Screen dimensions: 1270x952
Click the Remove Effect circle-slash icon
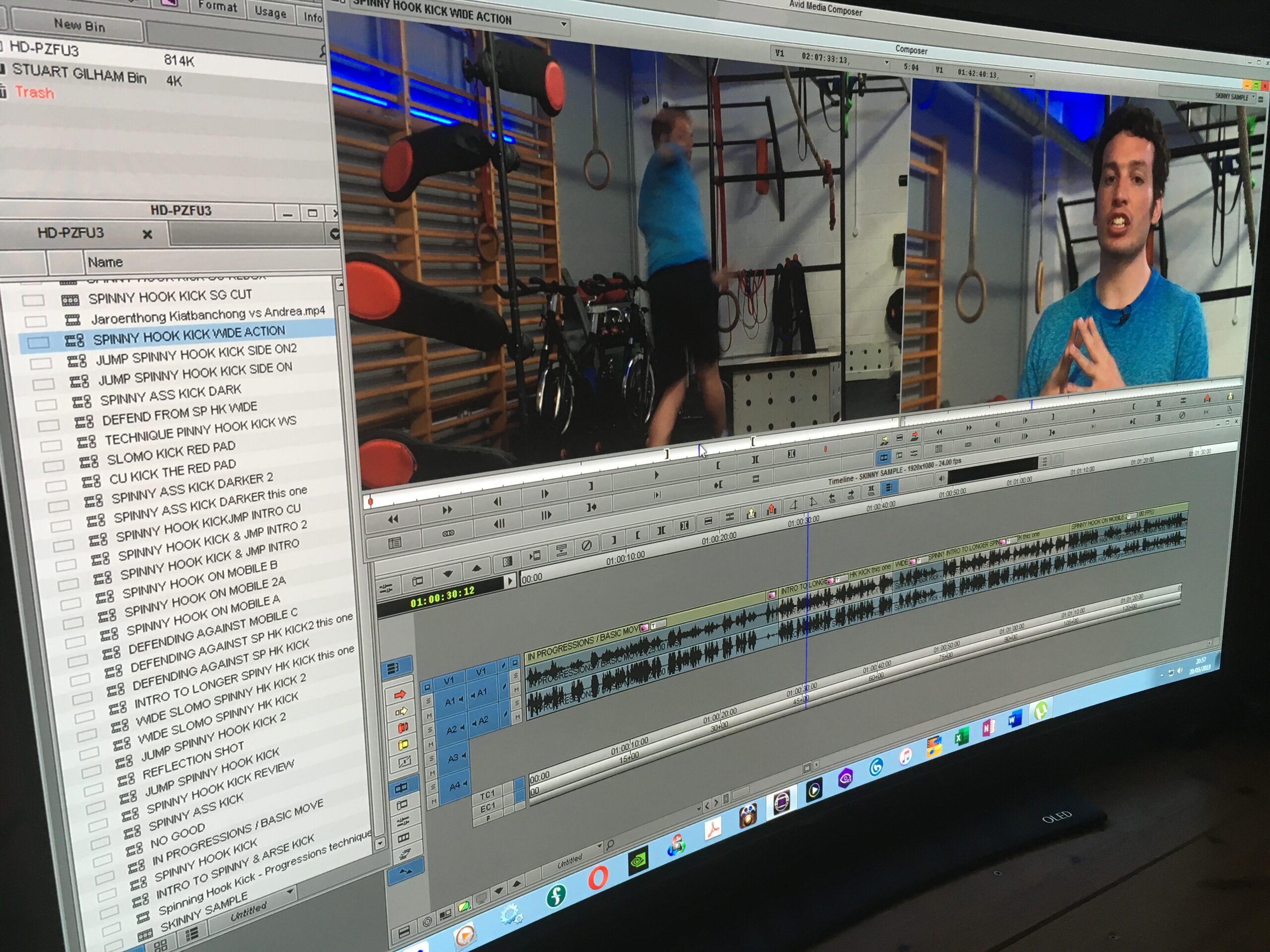[x=586, y=546]
